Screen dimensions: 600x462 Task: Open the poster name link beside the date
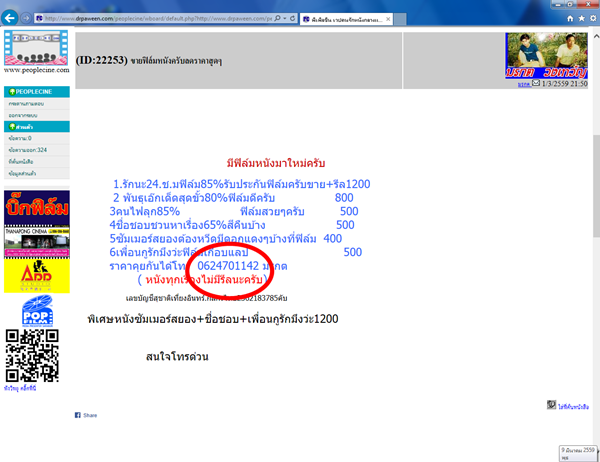(x=524, y=84)
